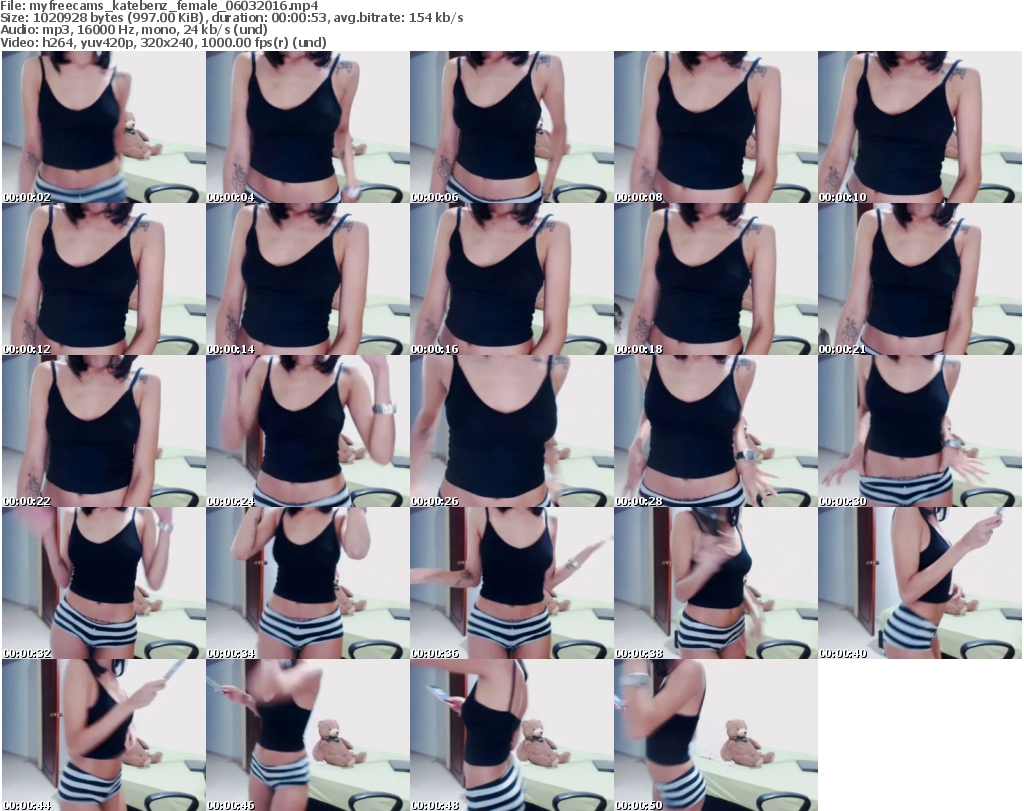
Task: Select the 00:00:12 frame
Action: [x=104, y=279]
